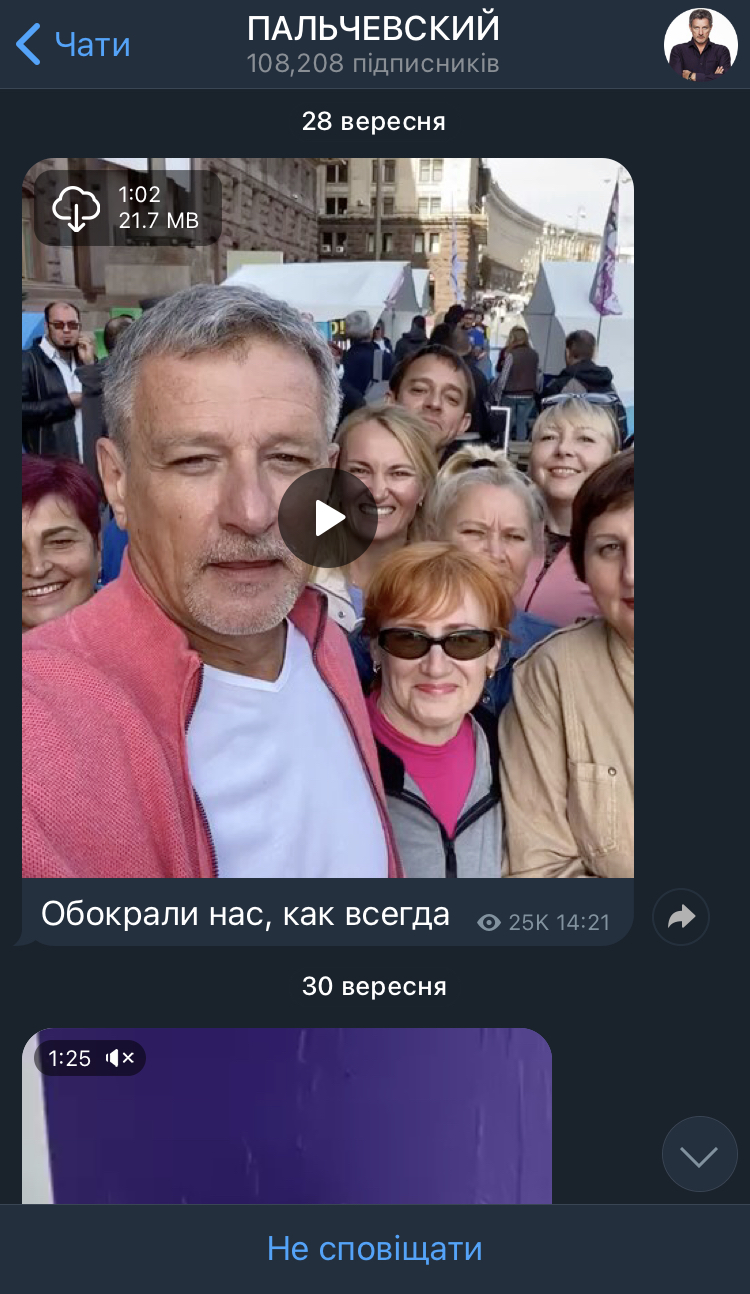Open the ПАЛЬЧЕВСКИЙ channel title
750x1294 pixels.
click(x=373, y=28)
